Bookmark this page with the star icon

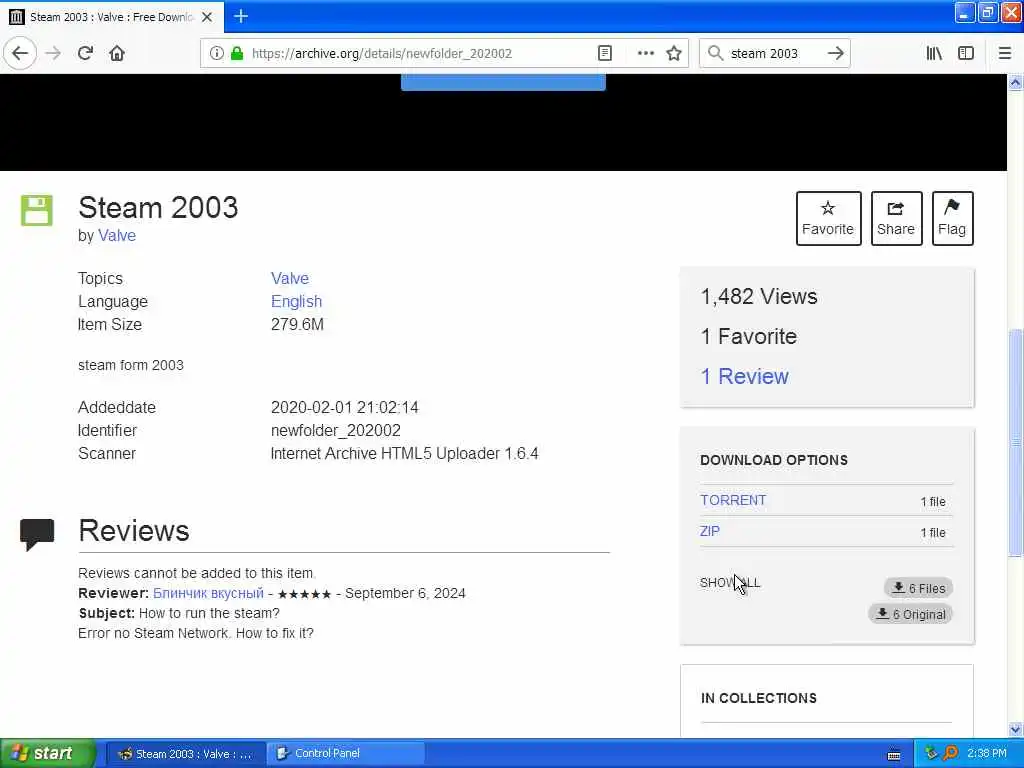pos(674,53)
